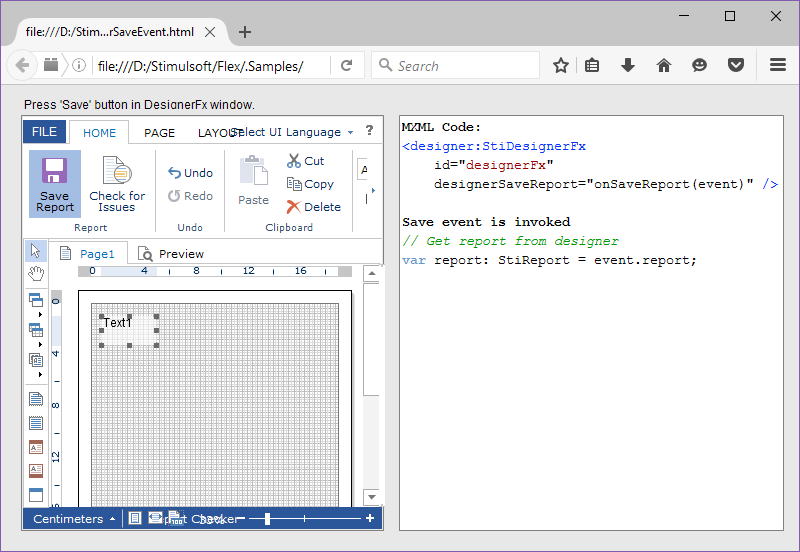Close the rSaveEvent.html browser tab
Screen dimensions: 800x552
[x=210, y=32]
